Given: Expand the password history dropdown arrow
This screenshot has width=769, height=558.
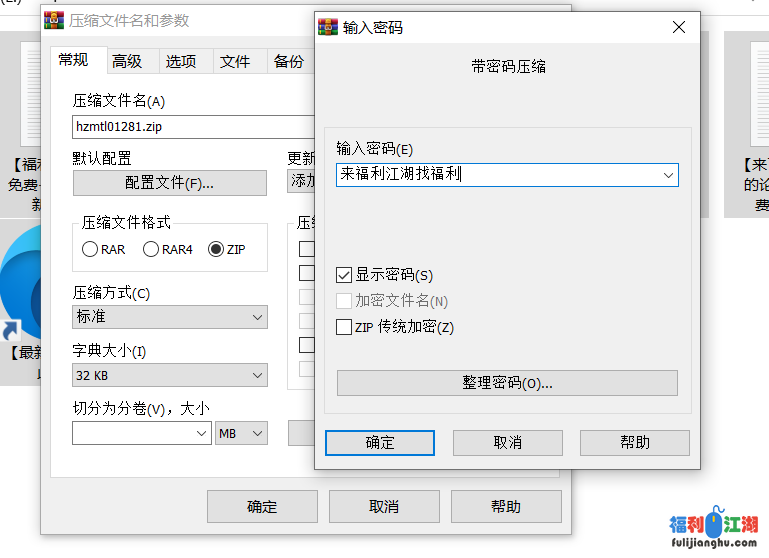Looking at the screenshot, I should [668, 175].
